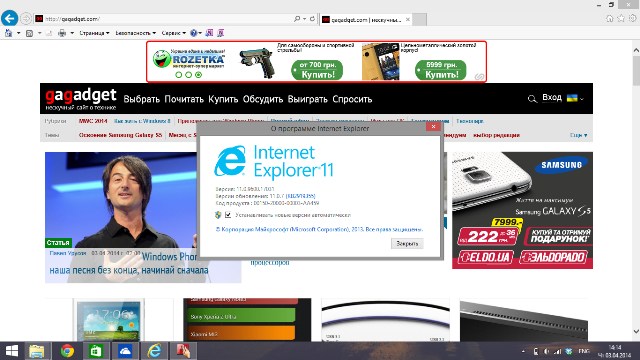
Task: Open the OneDrive cloud taskbar icon
Action: tap(125, 351)
